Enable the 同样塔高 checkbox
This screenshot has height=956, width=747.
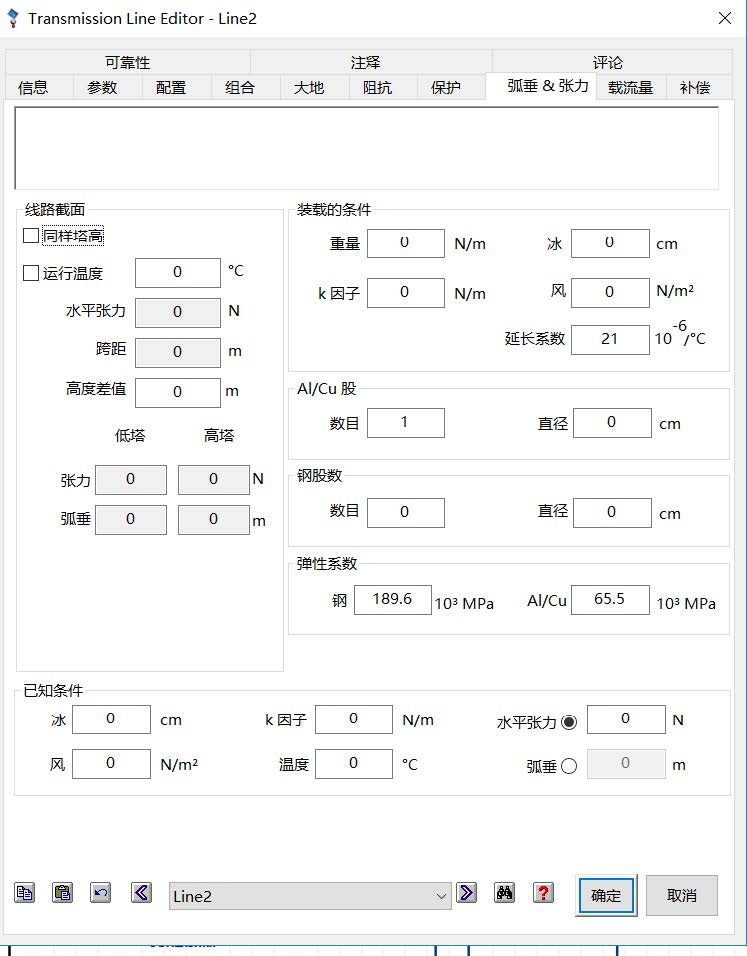click(31, 236)
